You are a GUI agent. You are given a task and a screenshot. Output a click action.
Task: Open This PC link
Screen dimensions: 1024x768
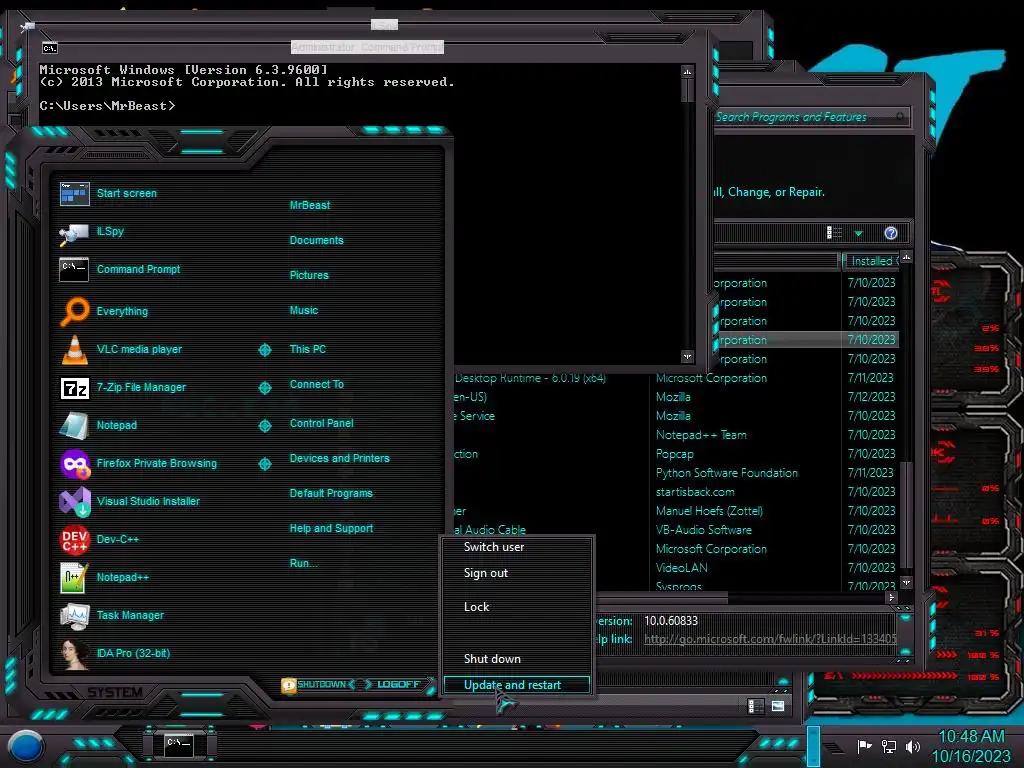tap(308, 349)
